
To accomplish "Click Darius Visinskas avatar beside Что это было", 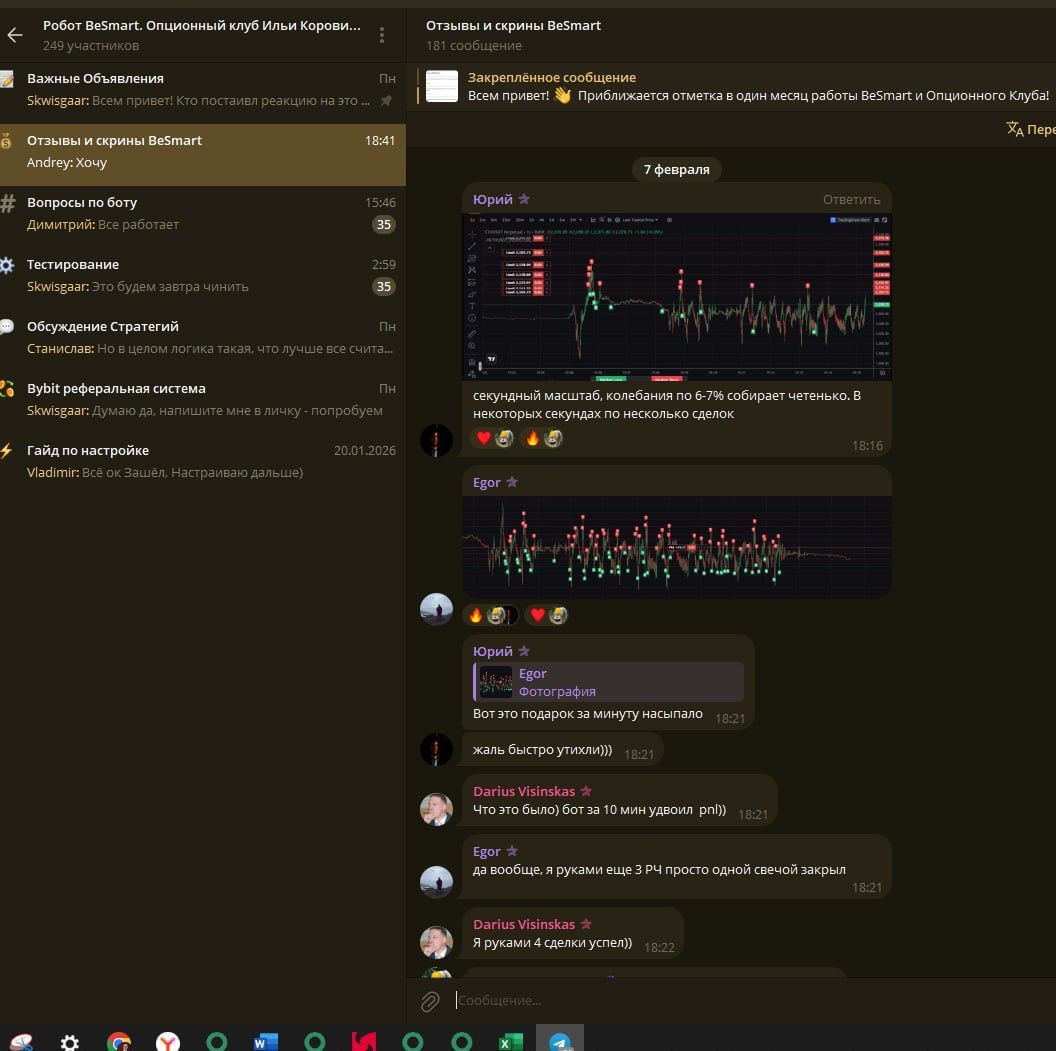I will point(436,809).
